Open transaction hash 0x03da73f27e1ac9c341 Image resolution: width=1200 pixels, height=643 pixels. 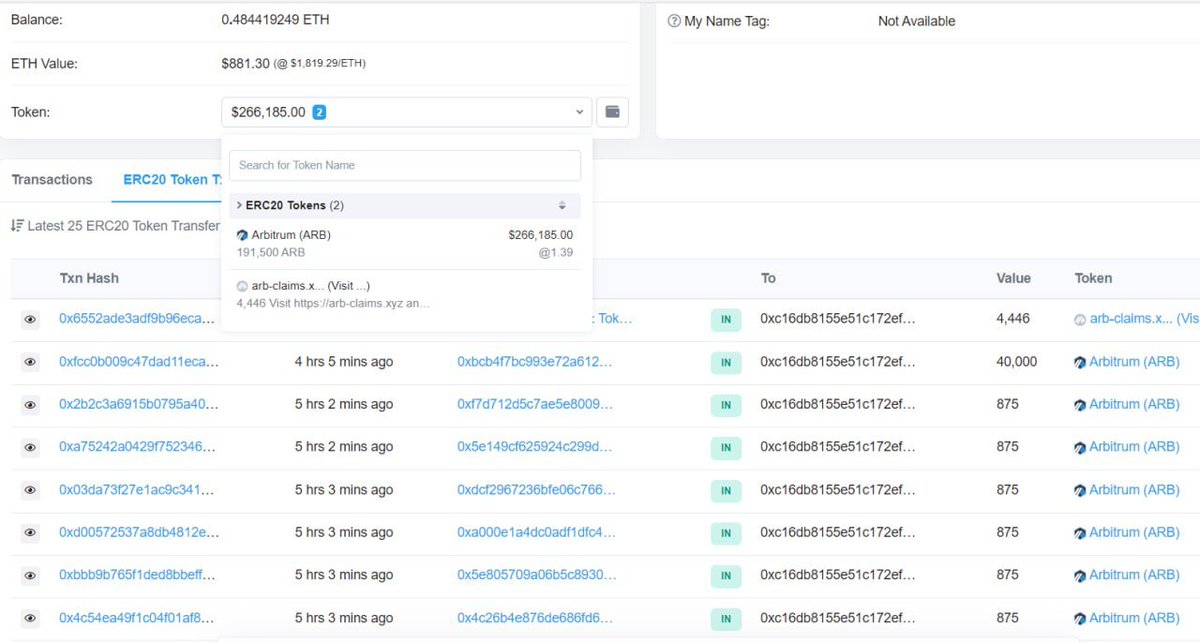(x=137, y=489)
